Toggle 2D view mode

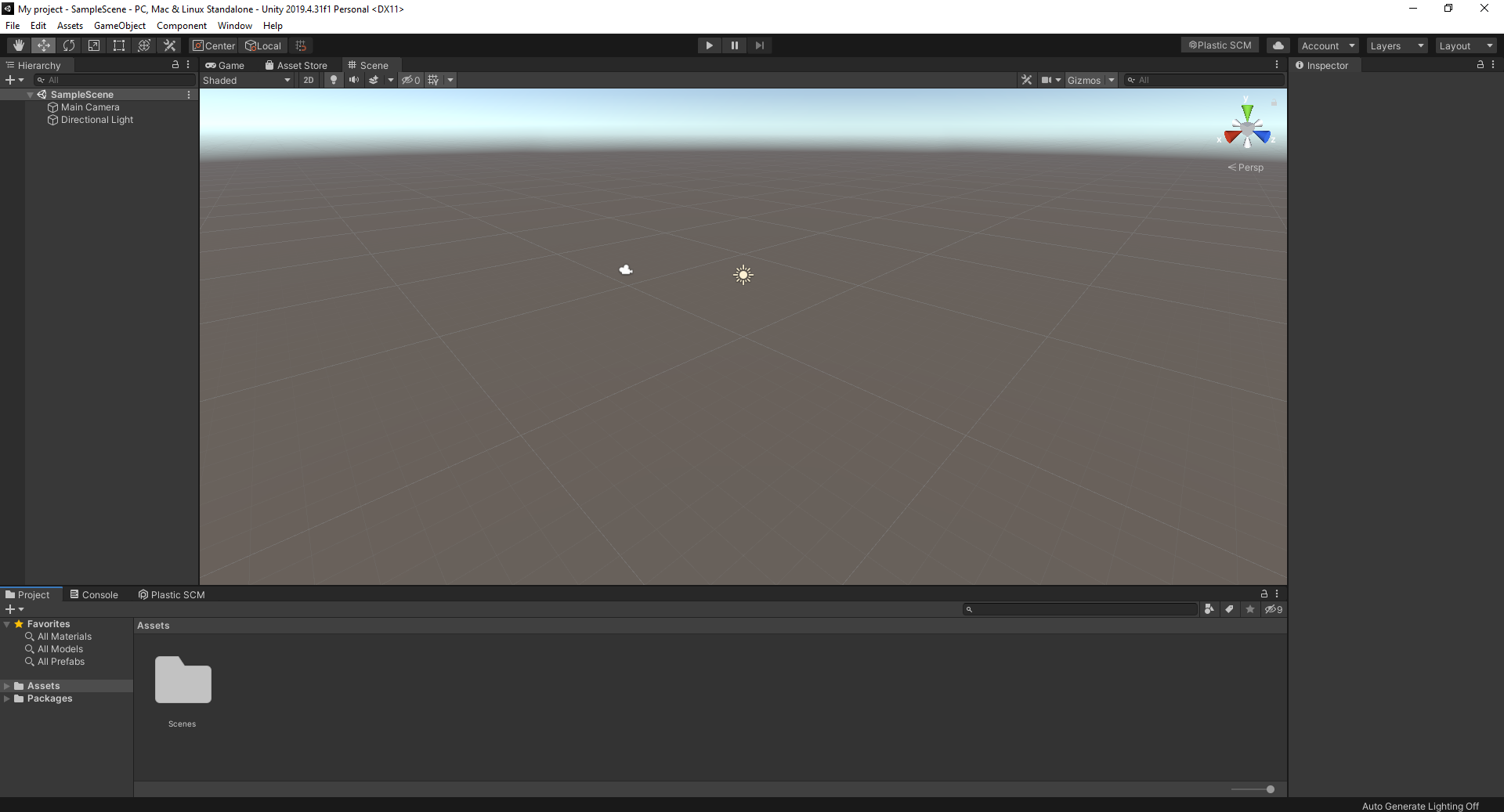(x=309, y=80)
